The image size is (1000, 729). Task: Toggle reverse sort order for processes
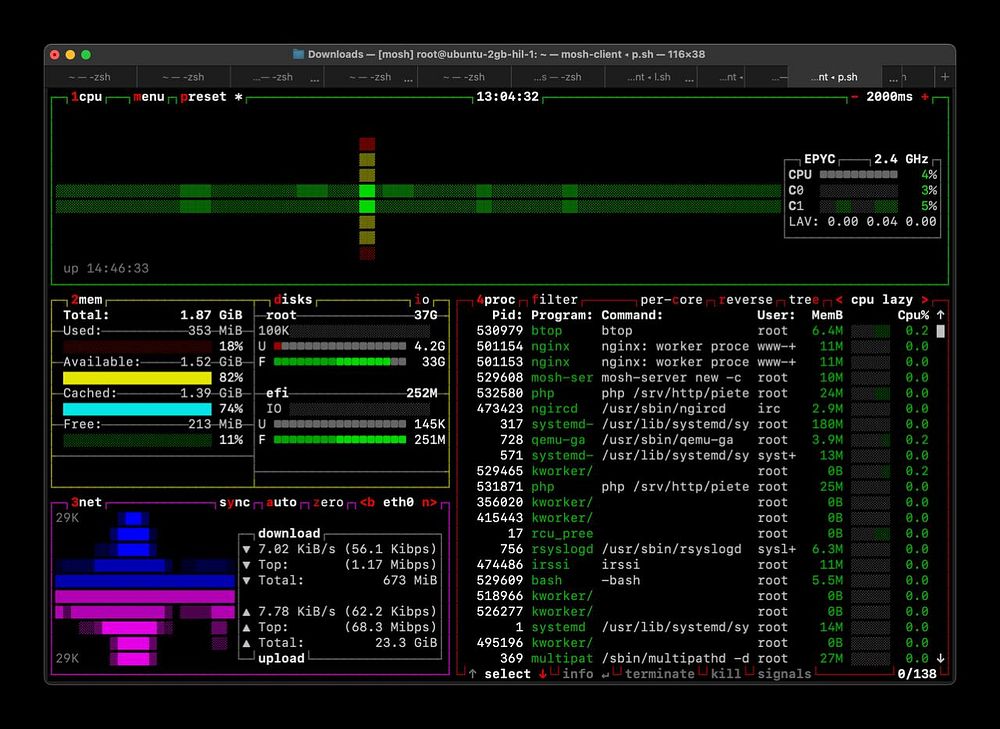(x=745, y=299)
